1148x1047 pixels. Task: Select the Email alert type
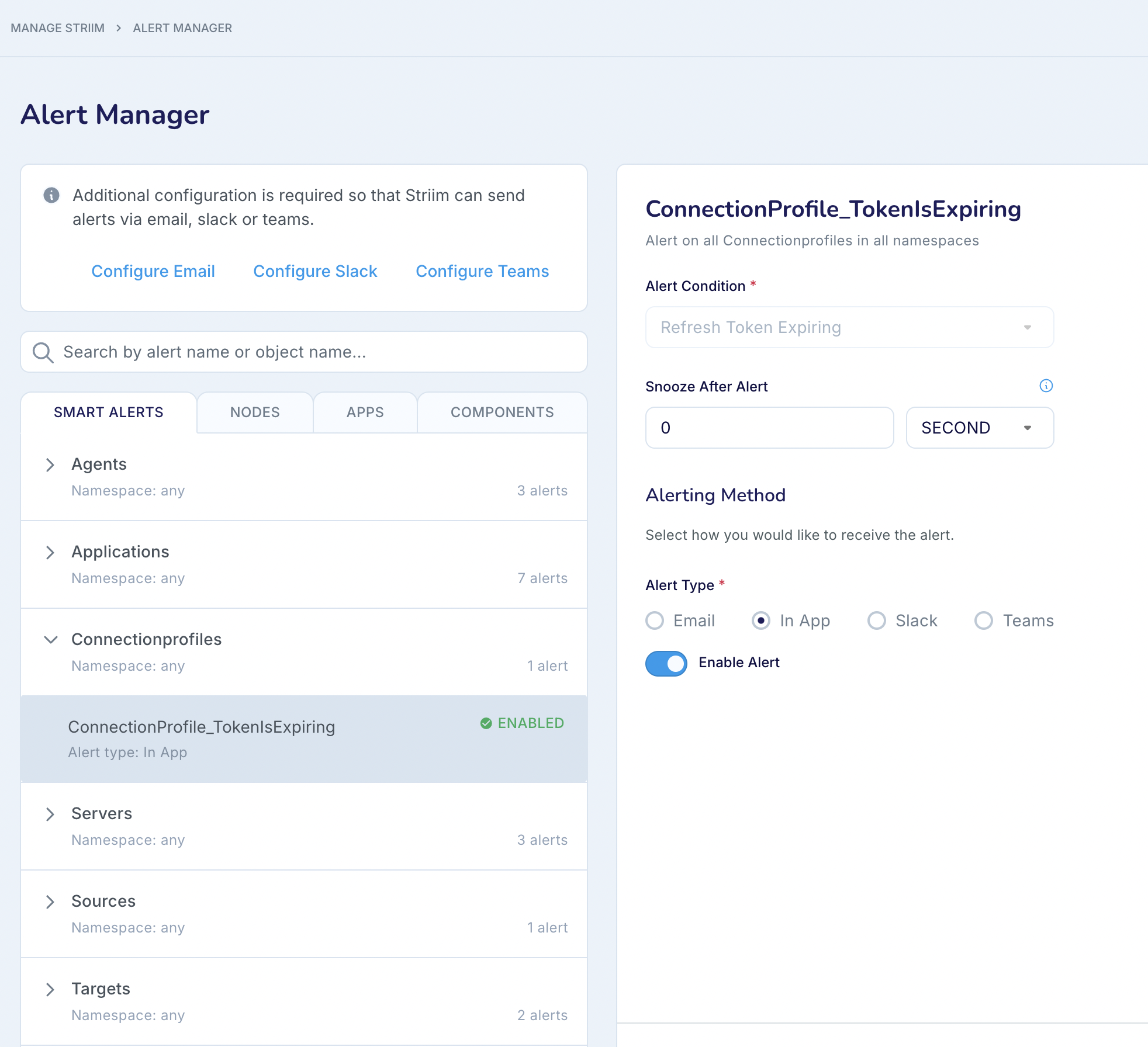655,620
